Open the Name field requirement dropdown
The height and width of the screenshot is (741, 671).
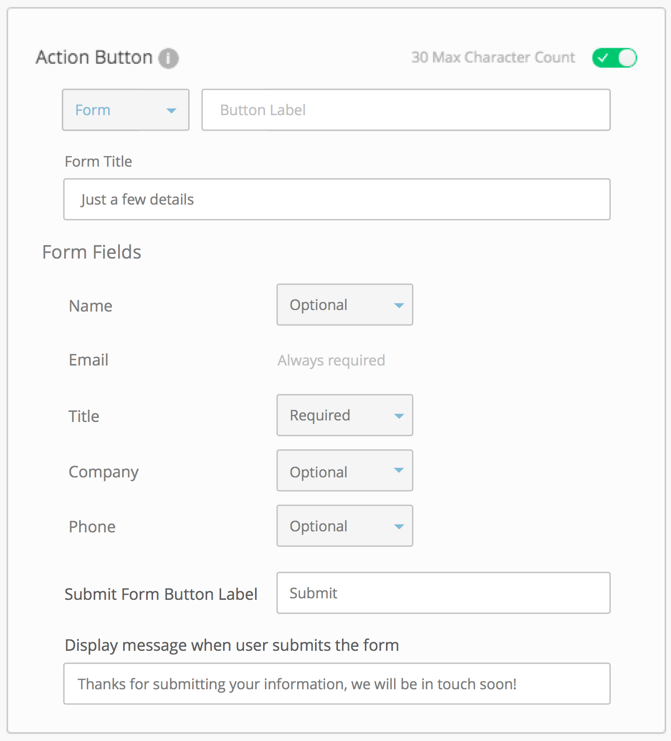(345, 305)
